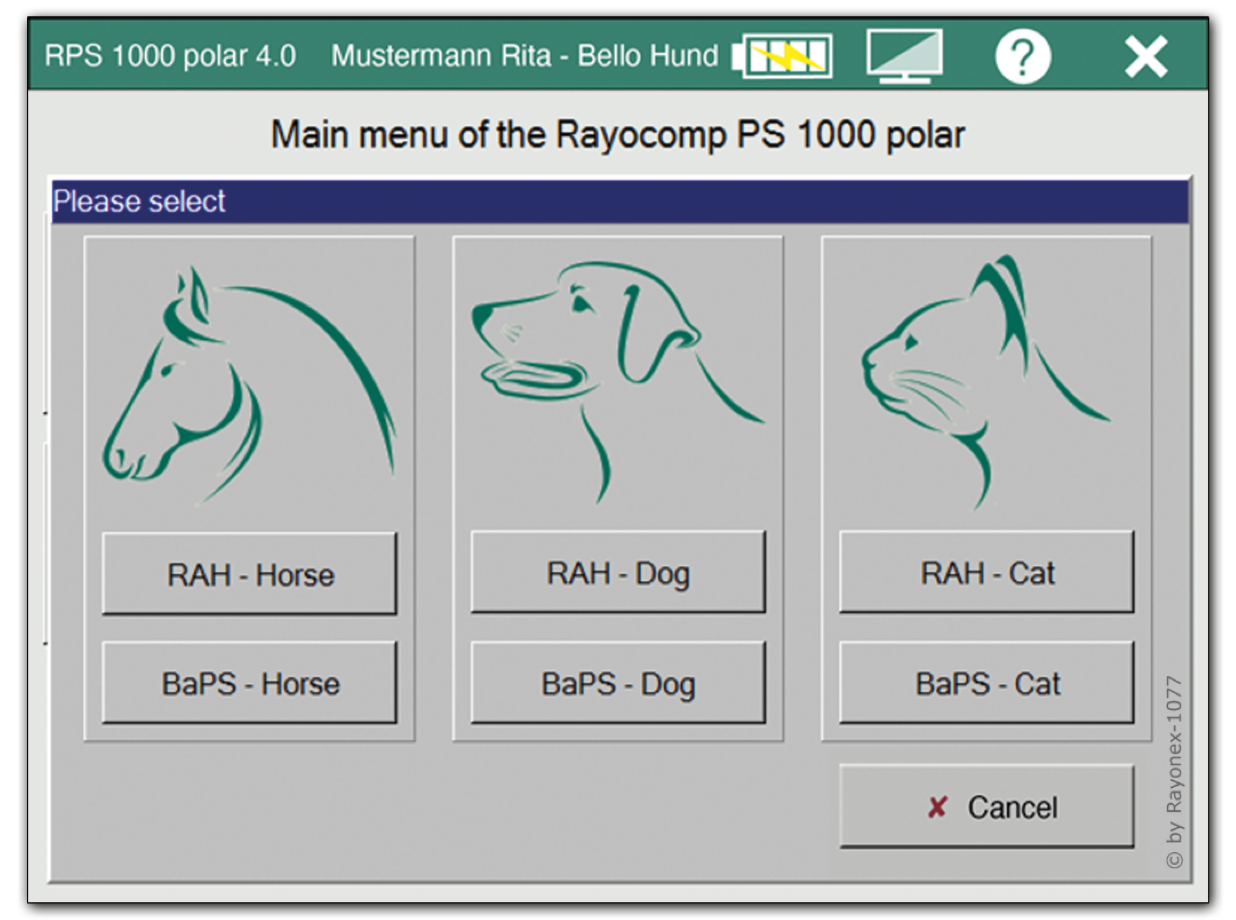The width and height of the screenshot is (1236, 920).
Task: Click the patient name Mustermann Rita - Bello Hund
Action: coord(524,56)
